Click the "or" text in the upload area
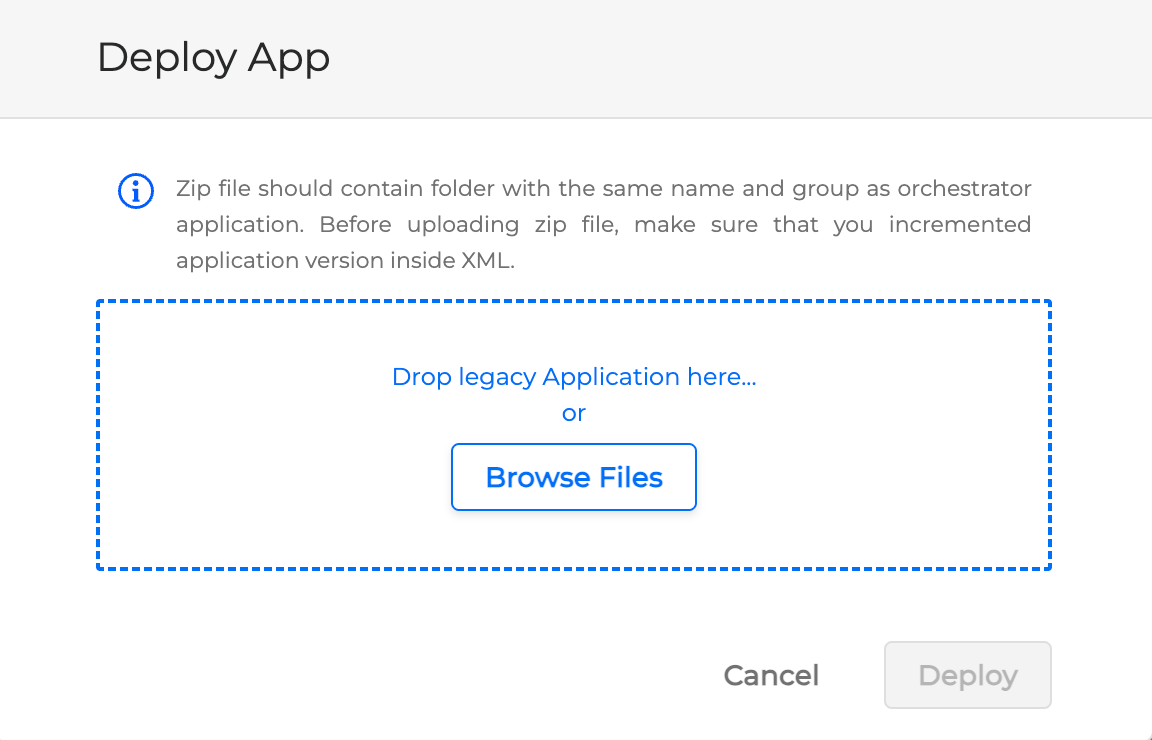Screen dimensions: 1152x740 pos(573,413)
